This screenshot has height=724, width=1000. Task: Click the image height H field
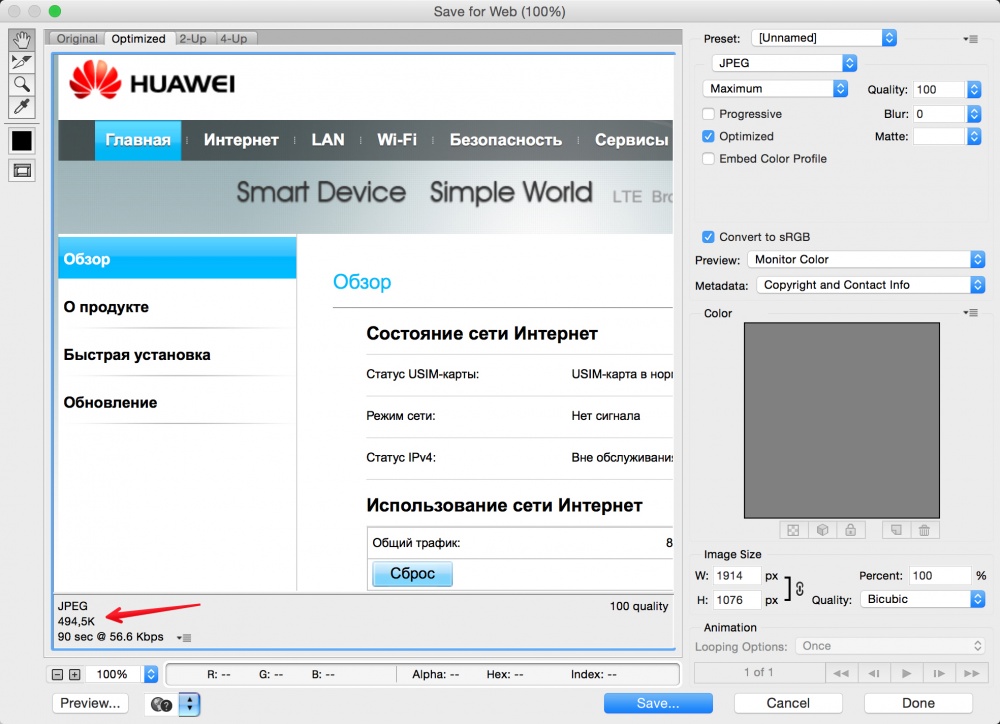(737, 600)
